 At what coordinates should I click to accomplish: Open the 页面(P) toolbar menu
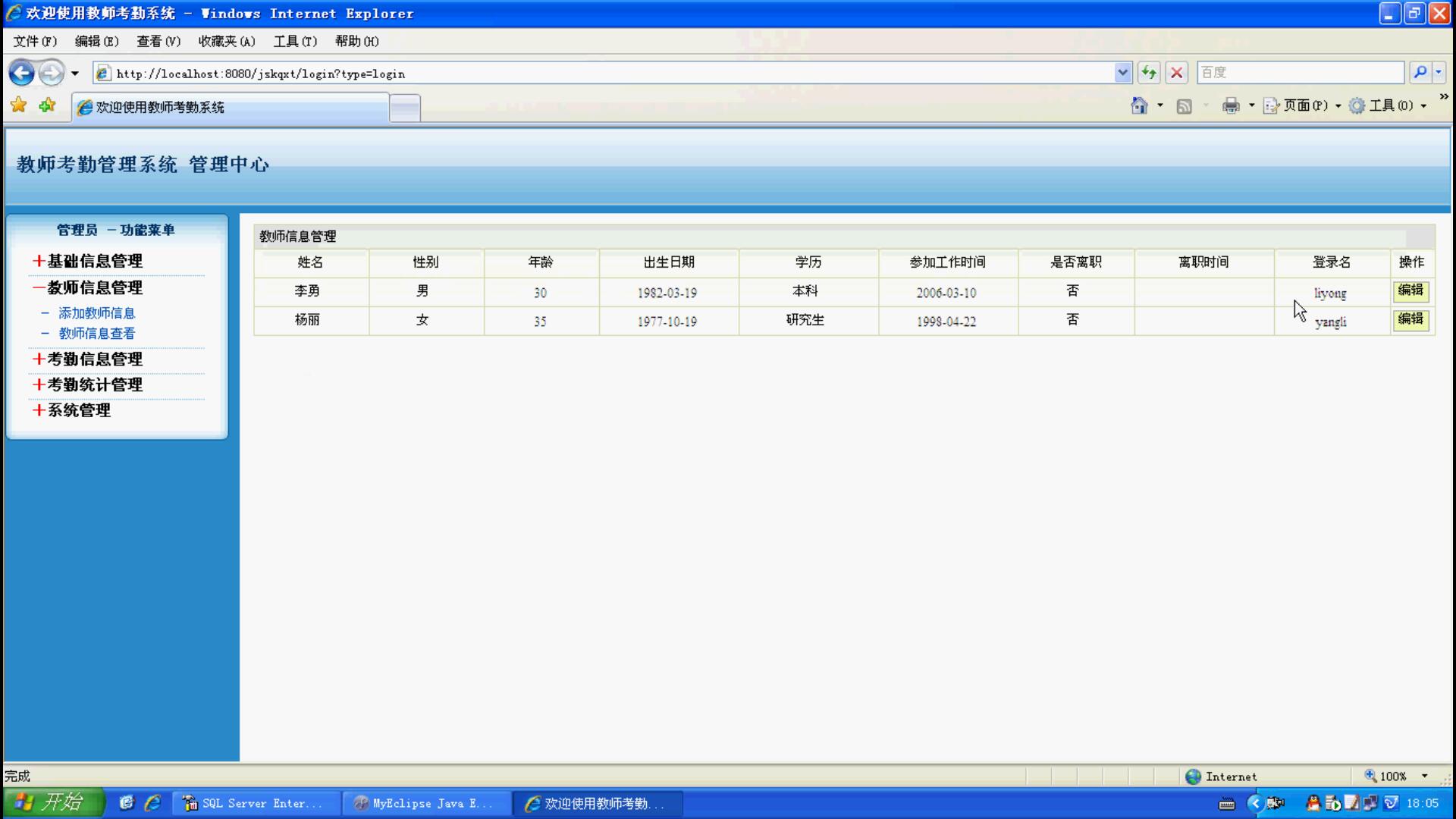tap(1302, 105)
